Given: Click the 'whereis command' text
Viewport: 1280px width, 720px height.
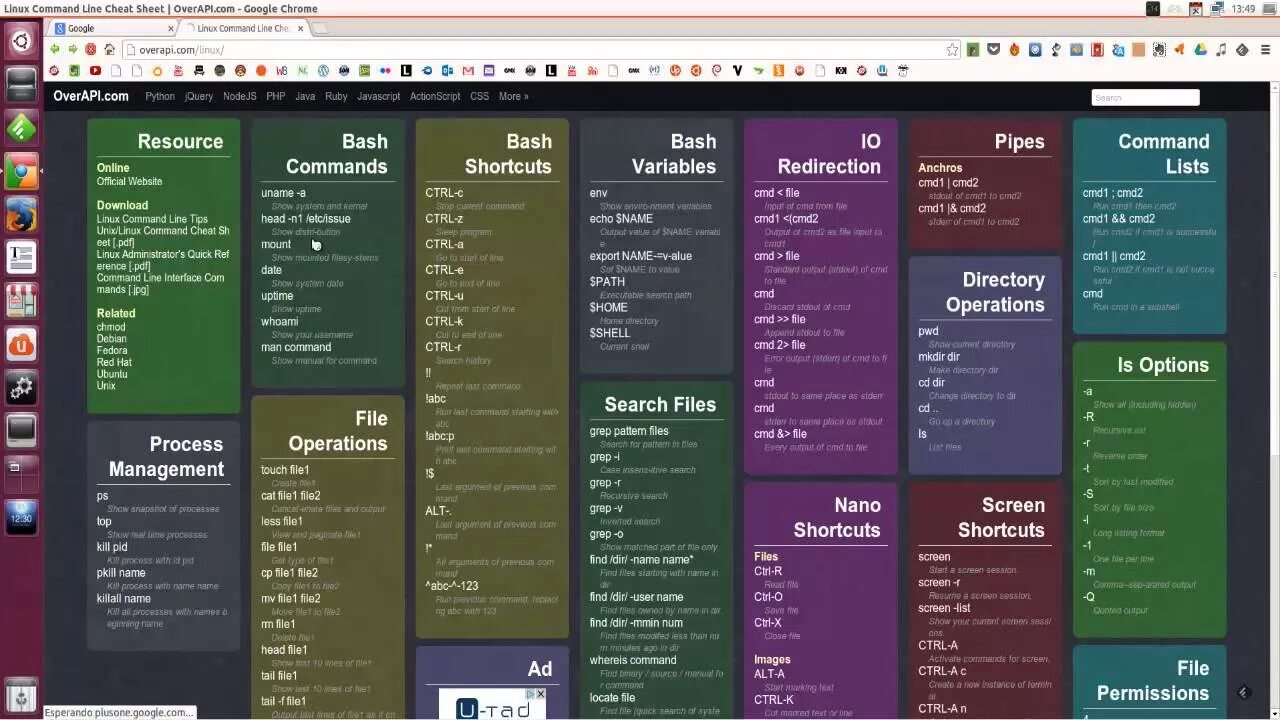Looking at the screenshot, I should point(633,660).
